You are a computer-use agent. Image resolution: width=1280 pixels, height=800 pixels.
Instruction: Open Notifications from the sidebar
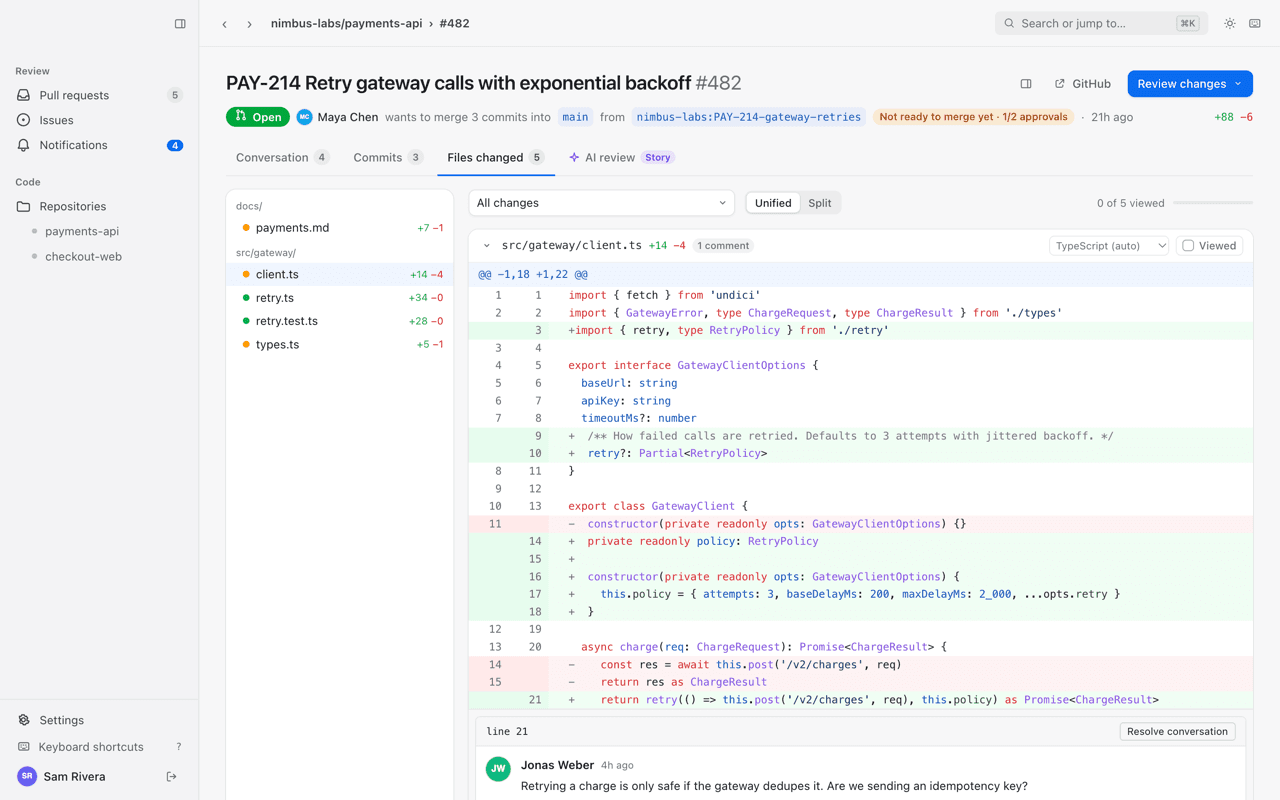pyautogui.click(x=99, y=145)
